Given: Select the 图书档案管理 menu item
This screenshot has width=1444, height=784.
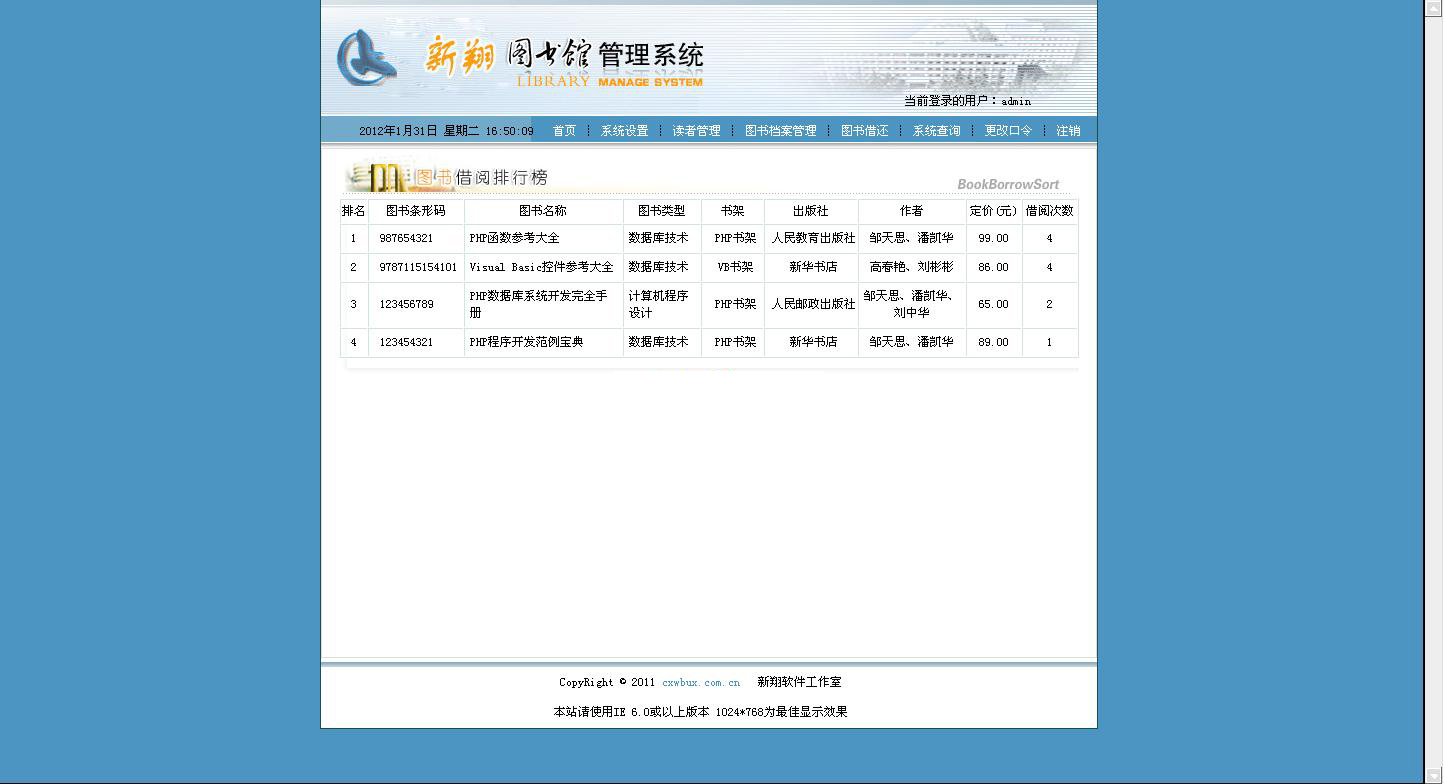Looking at the screenshot, I should pos(780,131).
